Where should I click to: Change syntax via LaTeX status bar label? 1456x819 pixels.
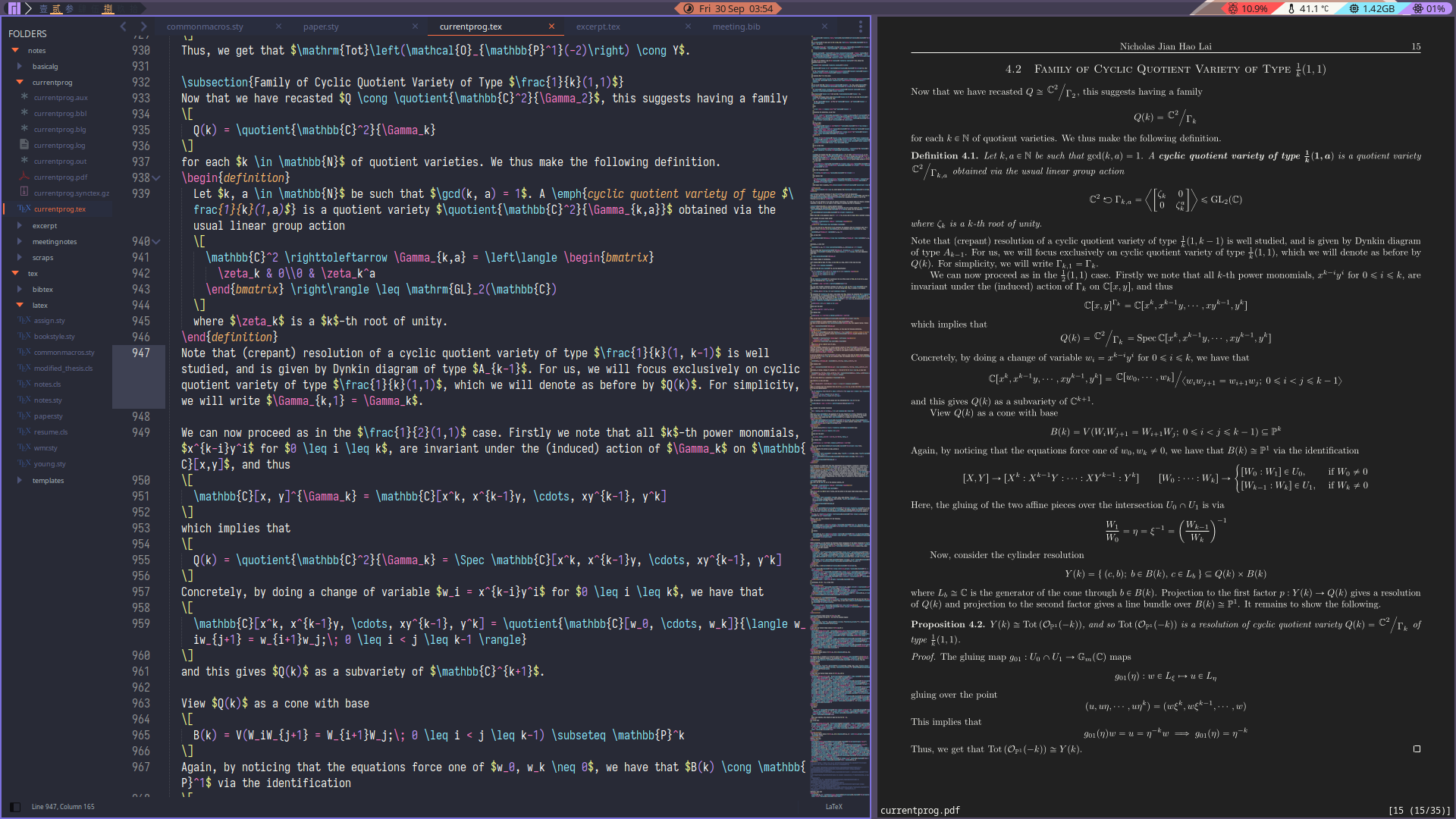833,806
